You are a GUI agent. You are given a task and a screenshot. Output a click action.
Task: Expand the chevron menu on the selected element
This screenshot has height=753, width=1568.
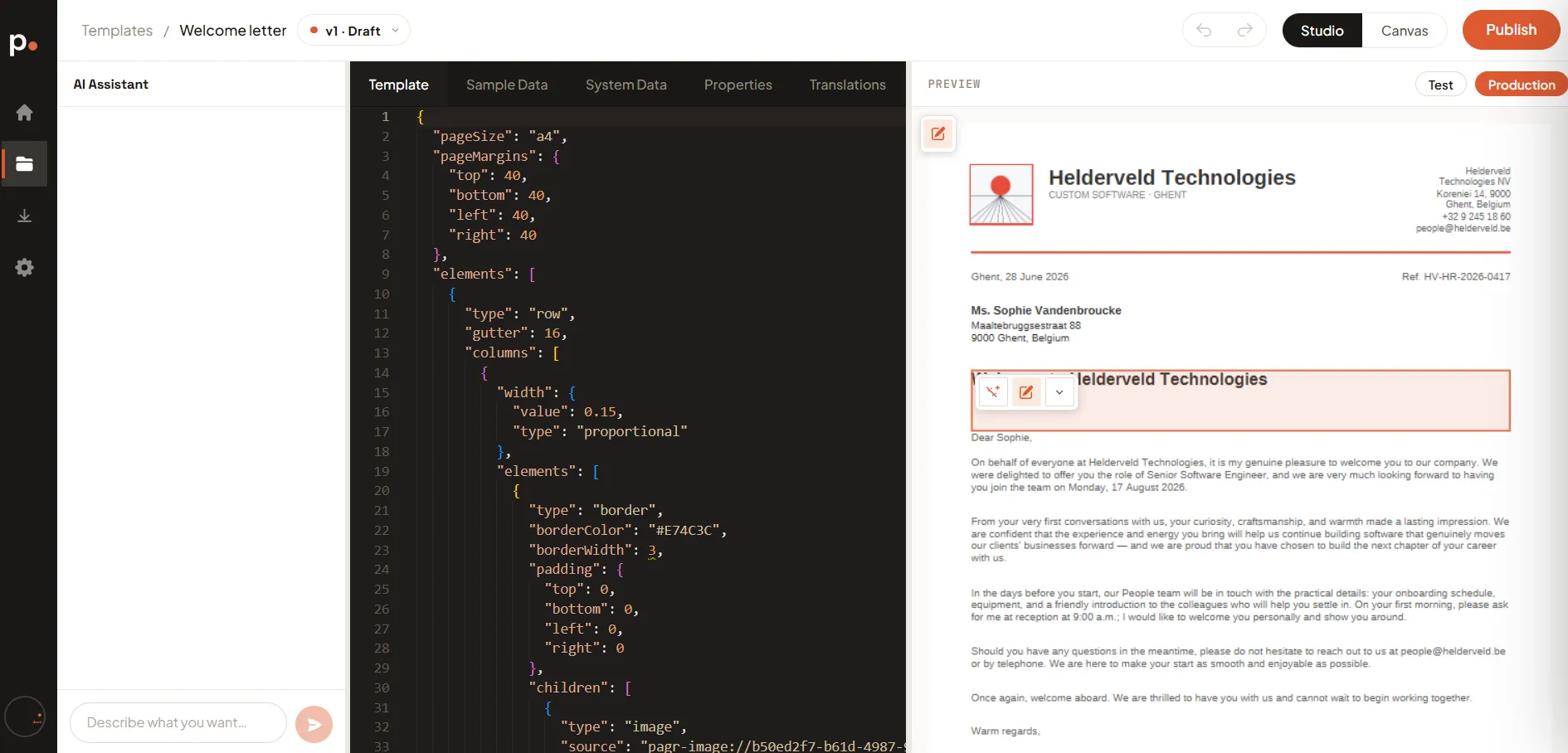(1059, 391)
